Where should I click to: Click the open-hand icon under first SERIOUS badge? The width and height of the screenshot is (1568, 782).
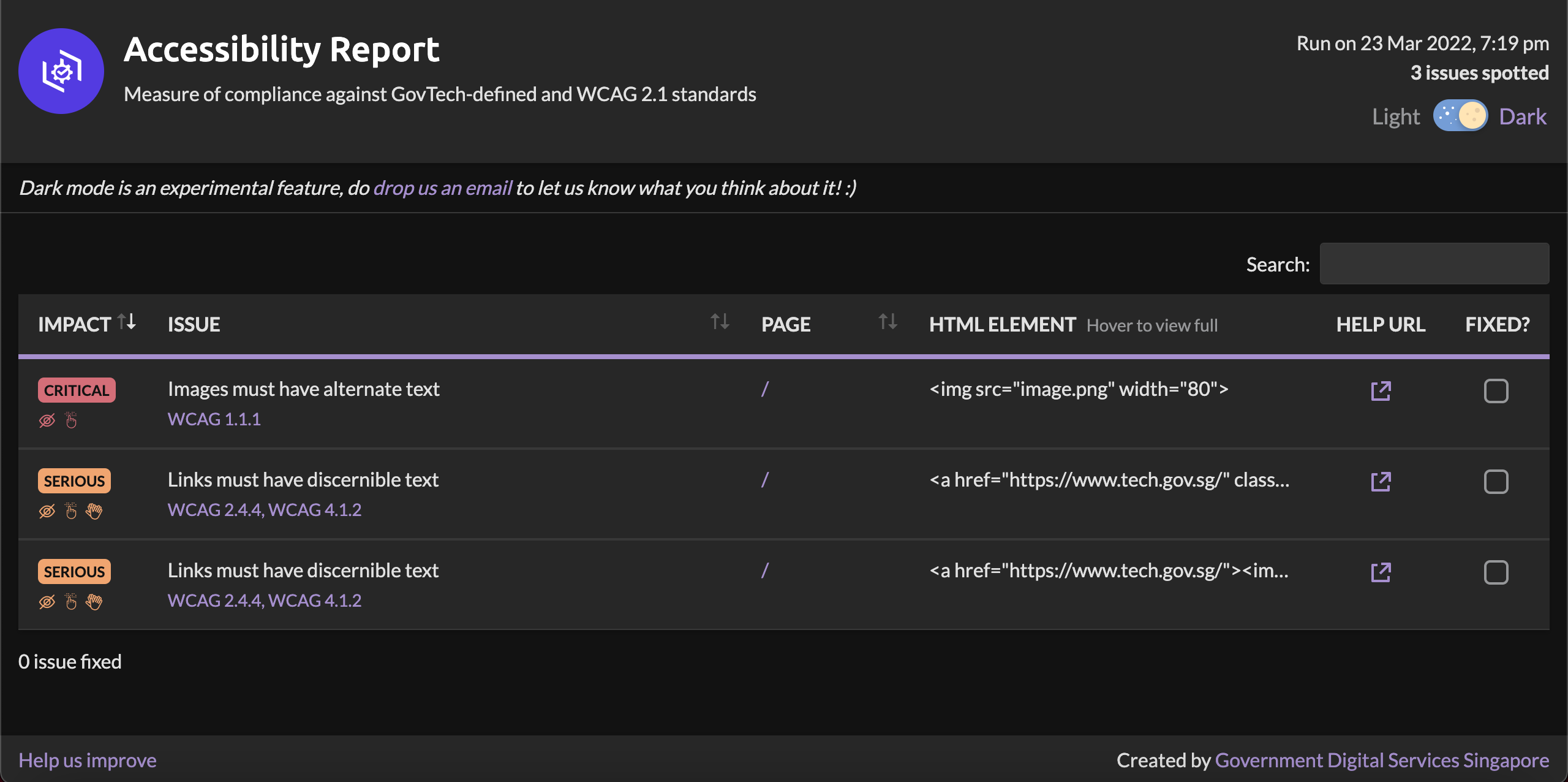(x=94, y=511)
